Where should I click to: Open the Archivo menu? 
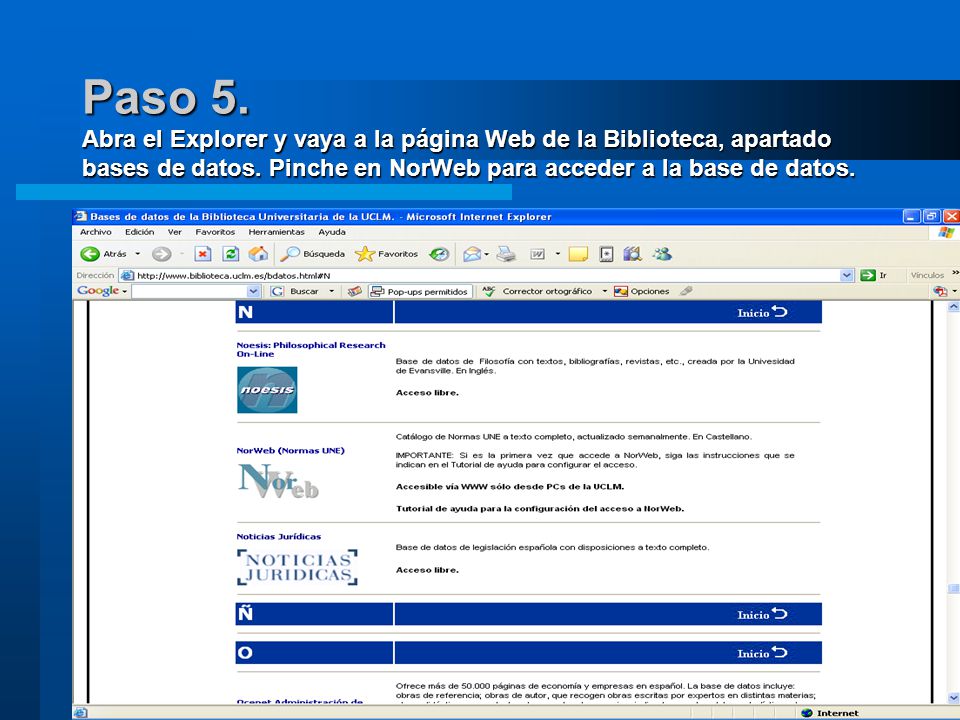pos(96,232)
